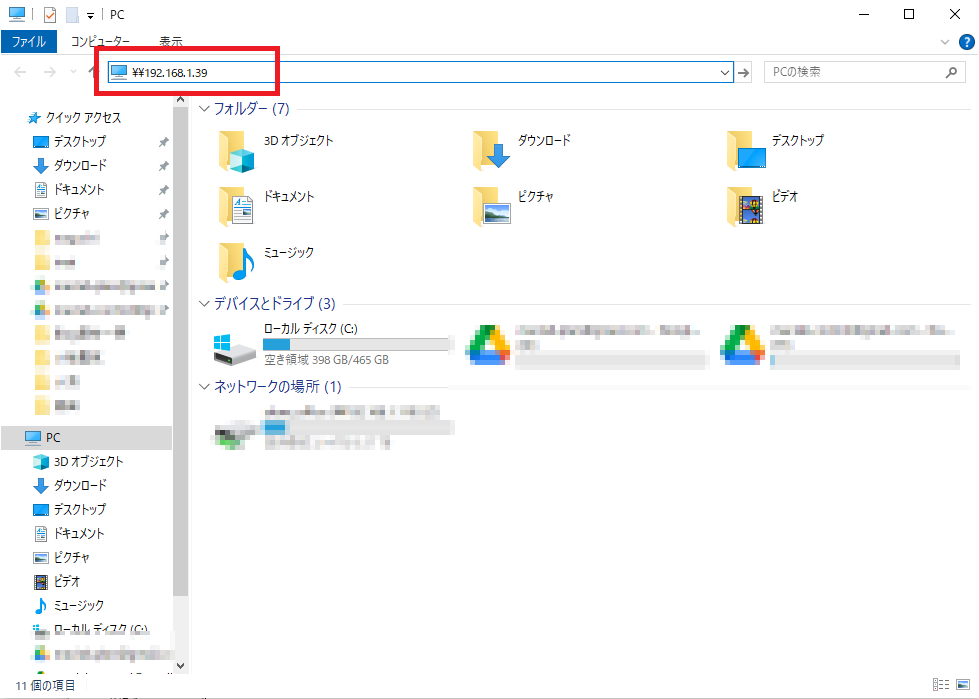Select クイック アクセス in the navigation pane

(75, 117)
